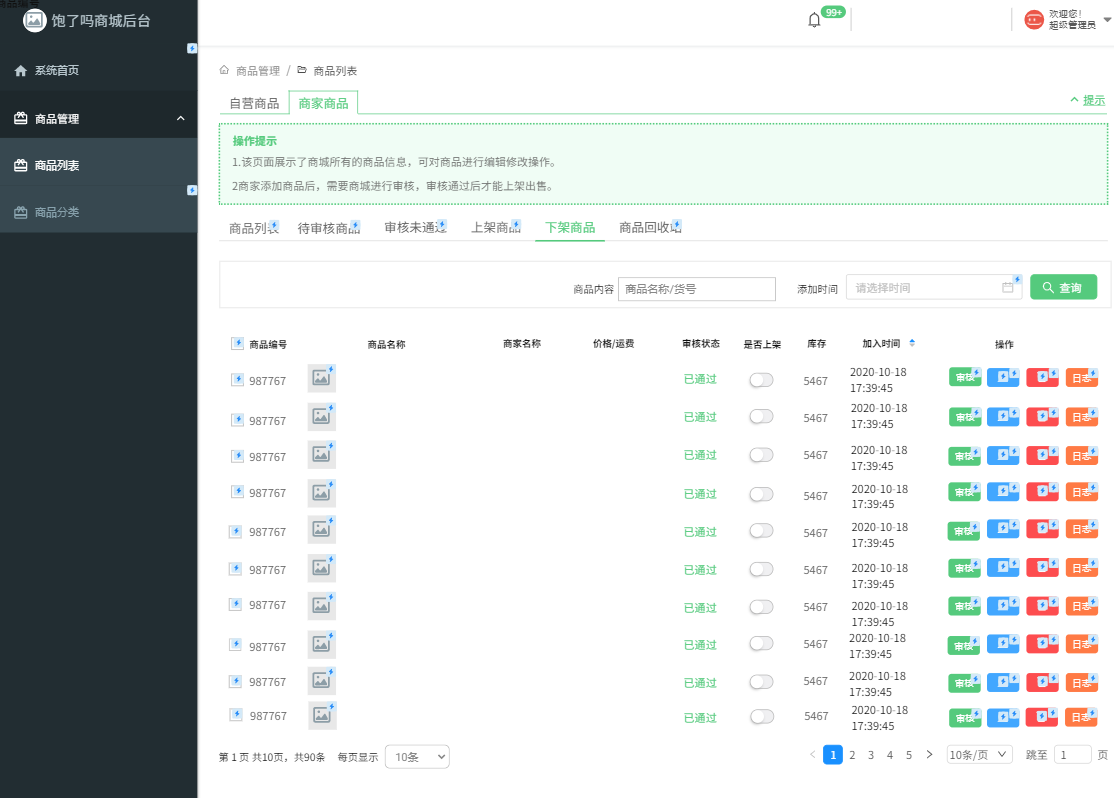
Task: Tick the second row's 987767 checkbox
Action: coord(237,419)
